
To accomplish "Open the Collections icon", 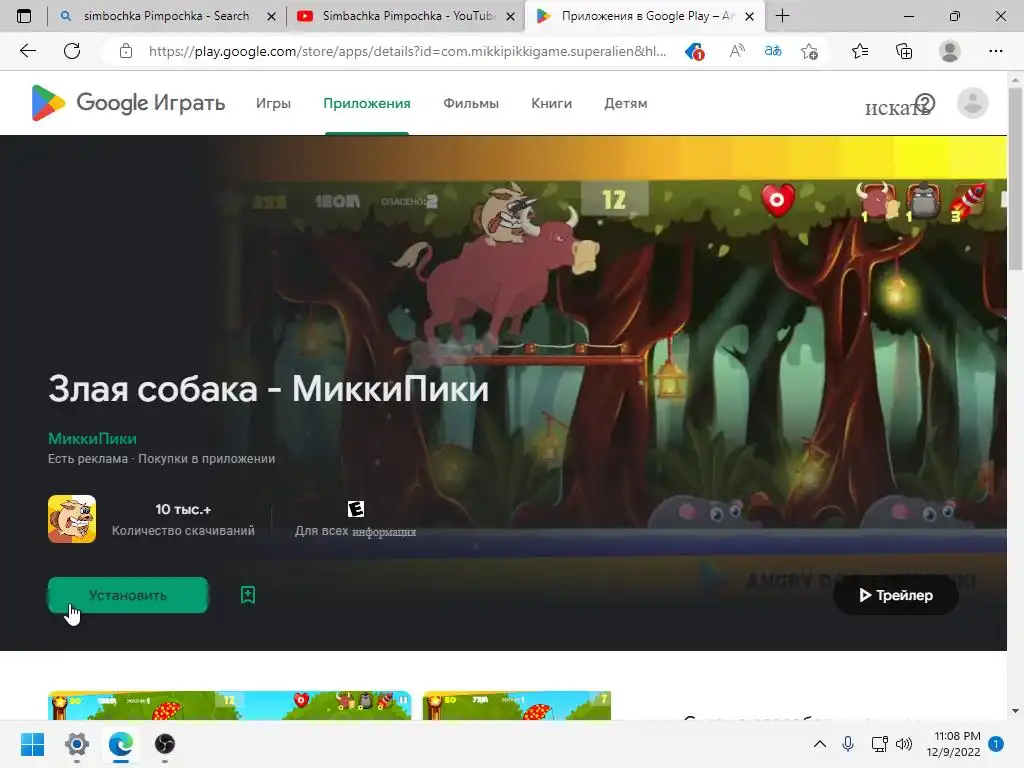I will (904, 51).
